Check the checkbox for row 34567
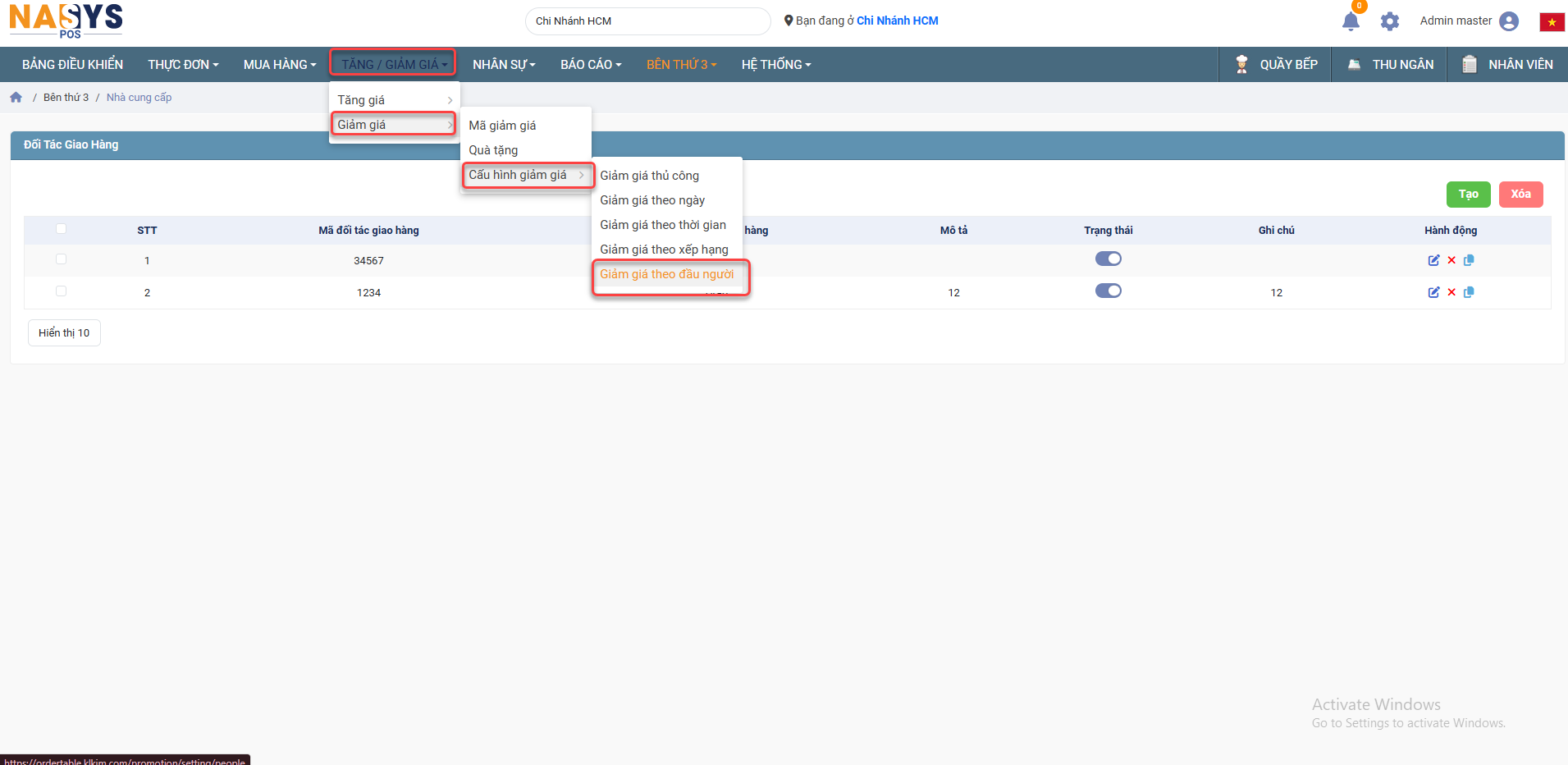The image size is (1568, 765). pyautogui.click(x=61, y=259)
